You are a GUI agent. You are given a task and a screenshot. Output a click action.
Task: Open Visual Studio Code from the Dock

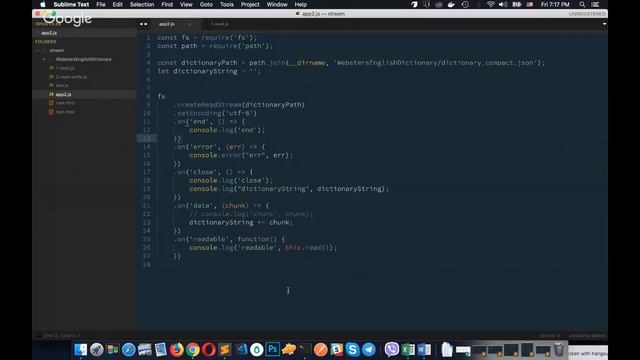[241, 350]
